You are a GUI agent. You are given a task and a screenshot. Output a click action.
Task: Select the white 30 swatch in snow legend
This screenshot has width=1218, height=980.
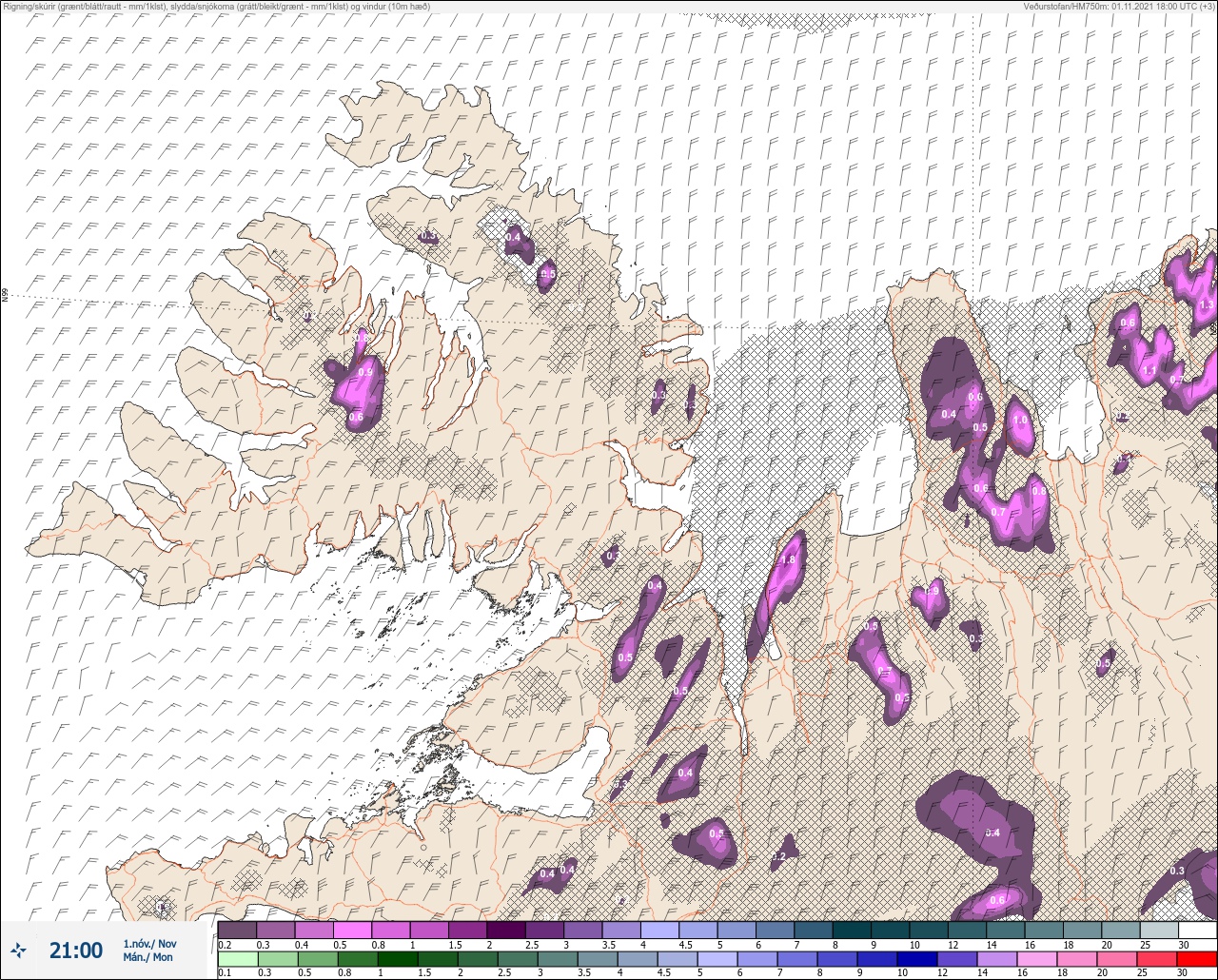pyautogui.click(x=1197, y=930)
